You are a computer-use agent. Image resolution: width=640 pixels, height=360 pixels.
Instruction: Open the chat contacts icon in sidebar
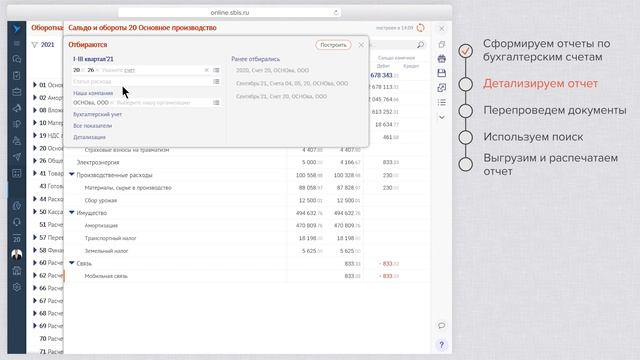pos(17,59)
